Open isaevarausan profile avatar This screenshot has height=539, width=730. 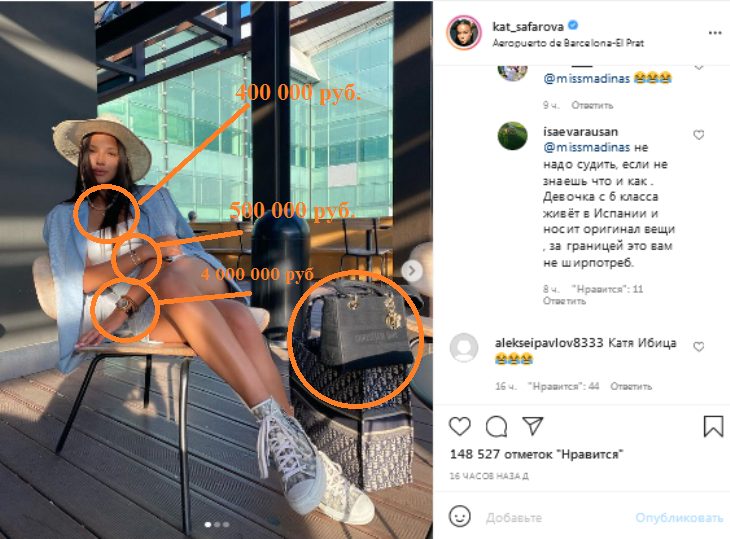pos(512,136)
